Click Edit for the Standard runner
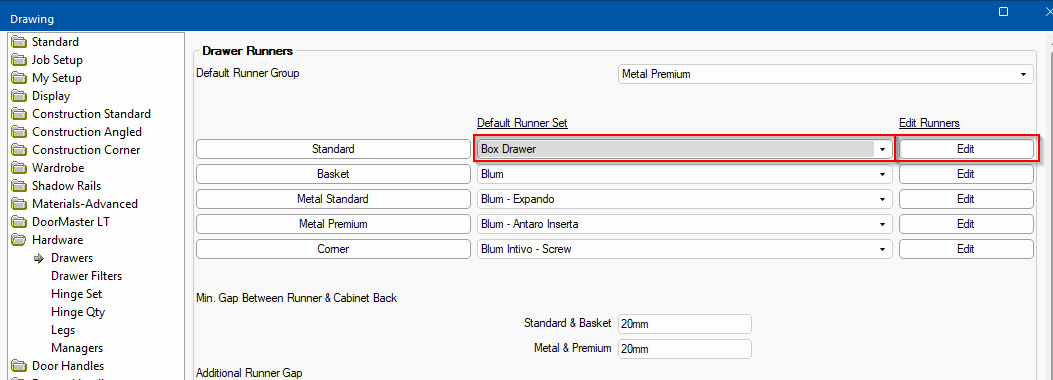Viewport: 1053px width, 380px height. [x=966, y=149]
